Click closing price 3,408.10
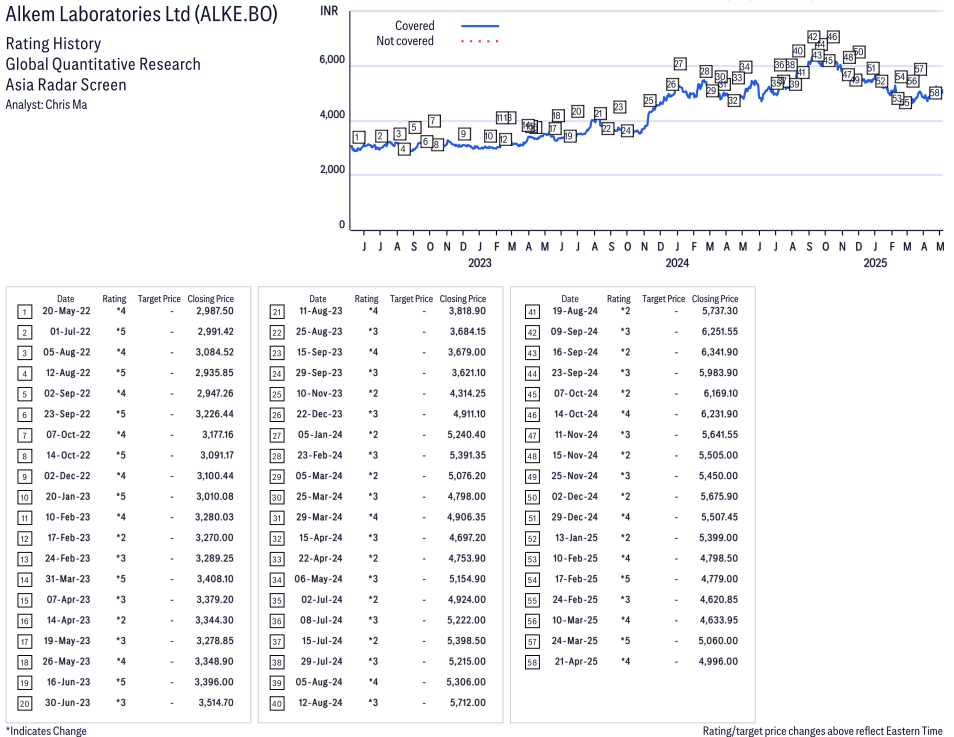This screenshot has width=954, height=737. click(215, 579)
